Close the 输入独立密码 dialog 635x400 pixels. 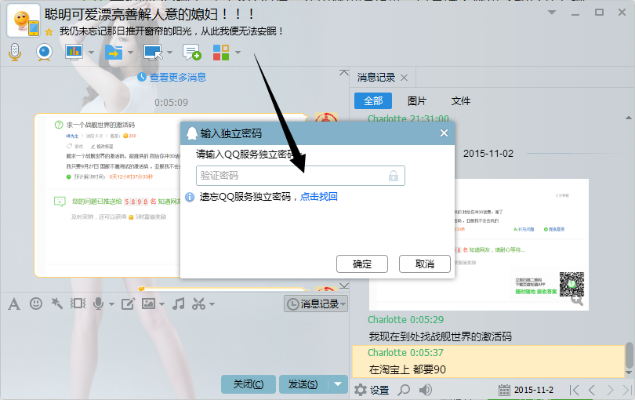pyautogui.click(x=444, y=133)
